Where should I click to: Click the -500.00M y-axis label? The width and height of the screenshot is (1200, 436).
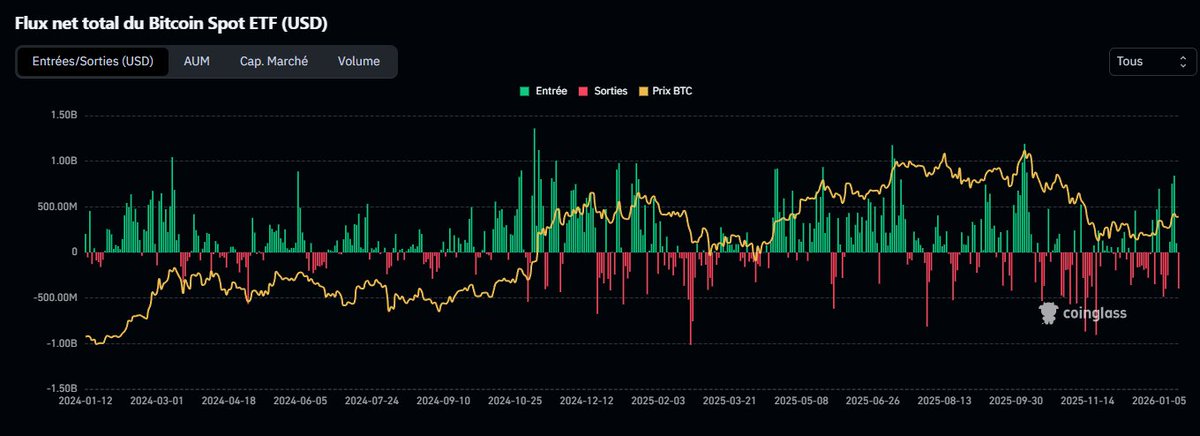[56, 298]
